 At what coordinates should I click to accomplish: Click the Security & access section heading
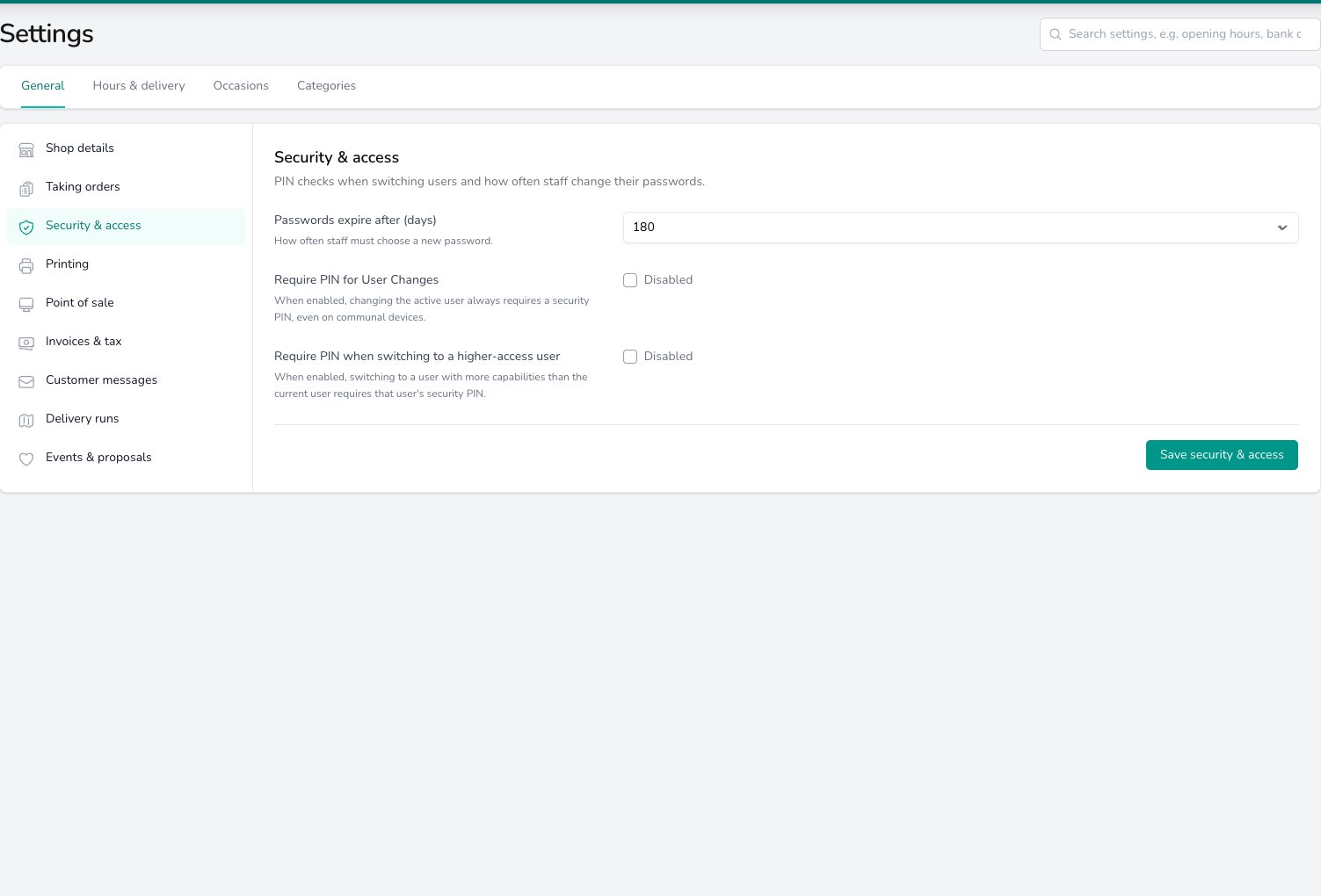click(337, 157)
